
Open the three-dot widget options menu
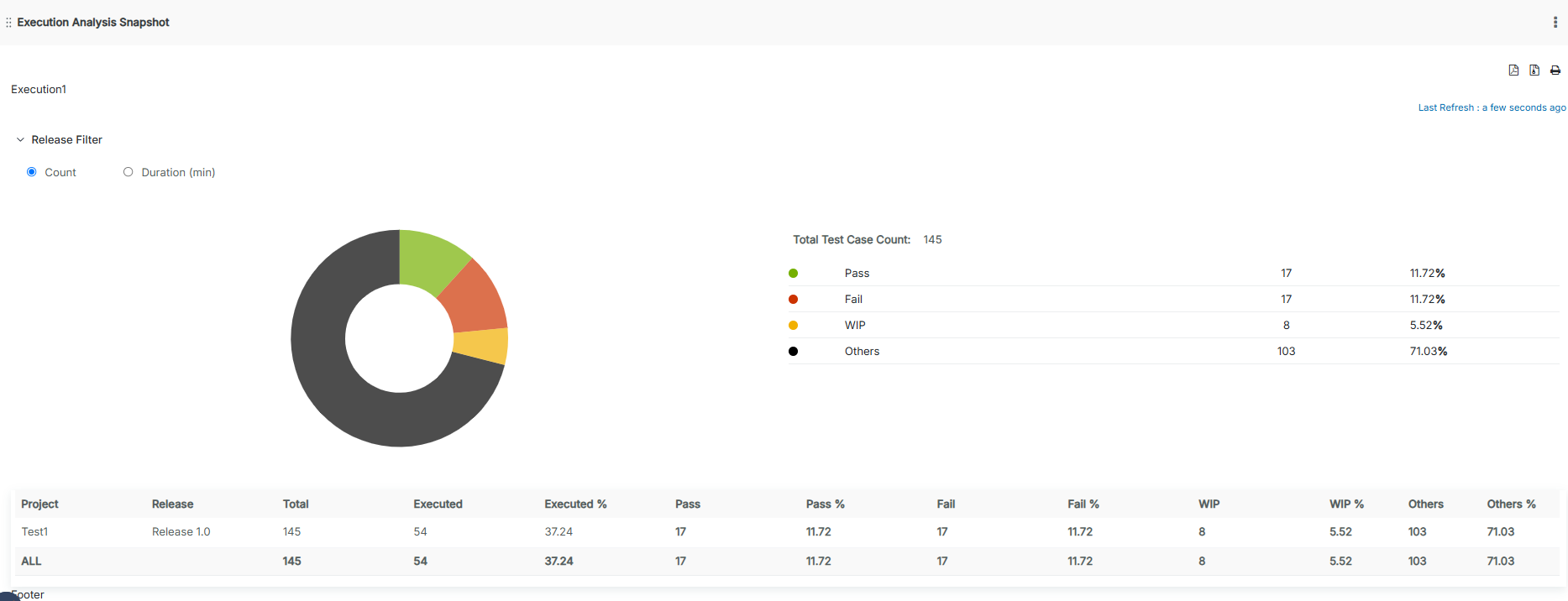click(1555, 23)
